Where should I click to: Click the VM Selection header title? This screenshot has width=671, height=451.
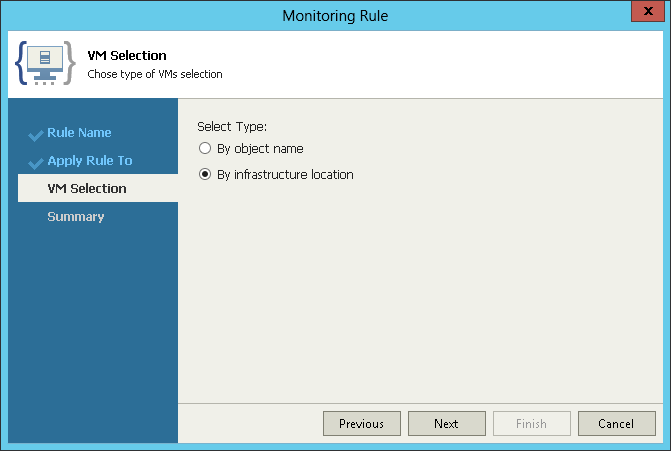127,56
